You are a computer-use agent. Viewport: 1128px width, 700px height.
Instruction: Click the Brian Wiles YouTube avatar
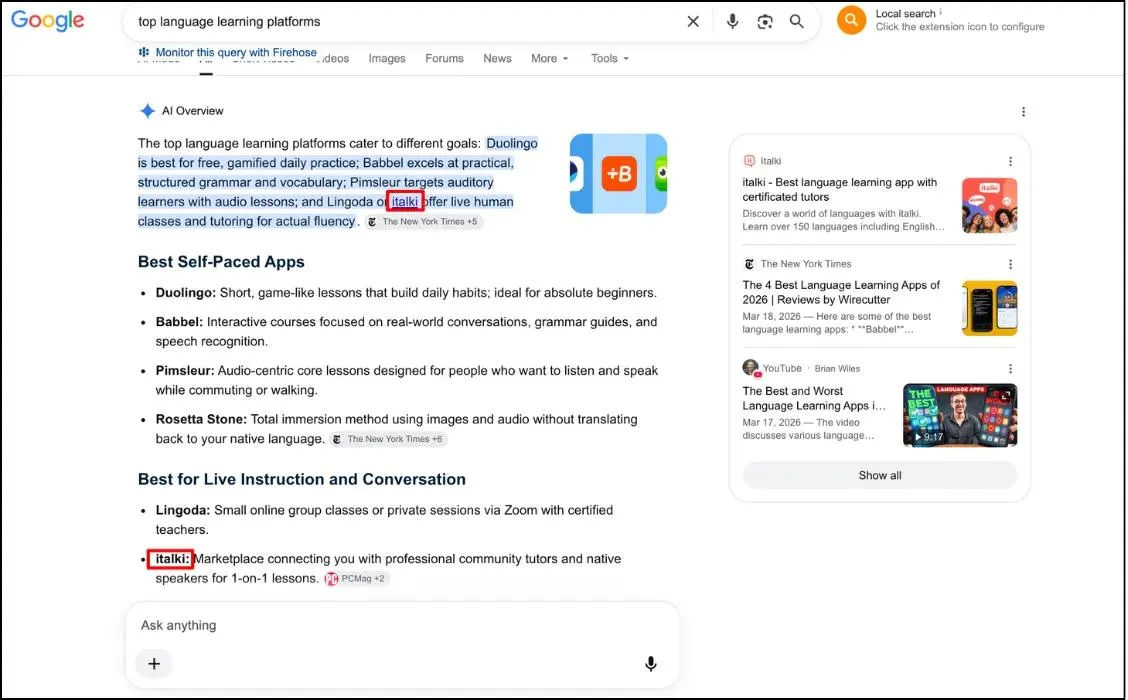click(x=751, y=368)
